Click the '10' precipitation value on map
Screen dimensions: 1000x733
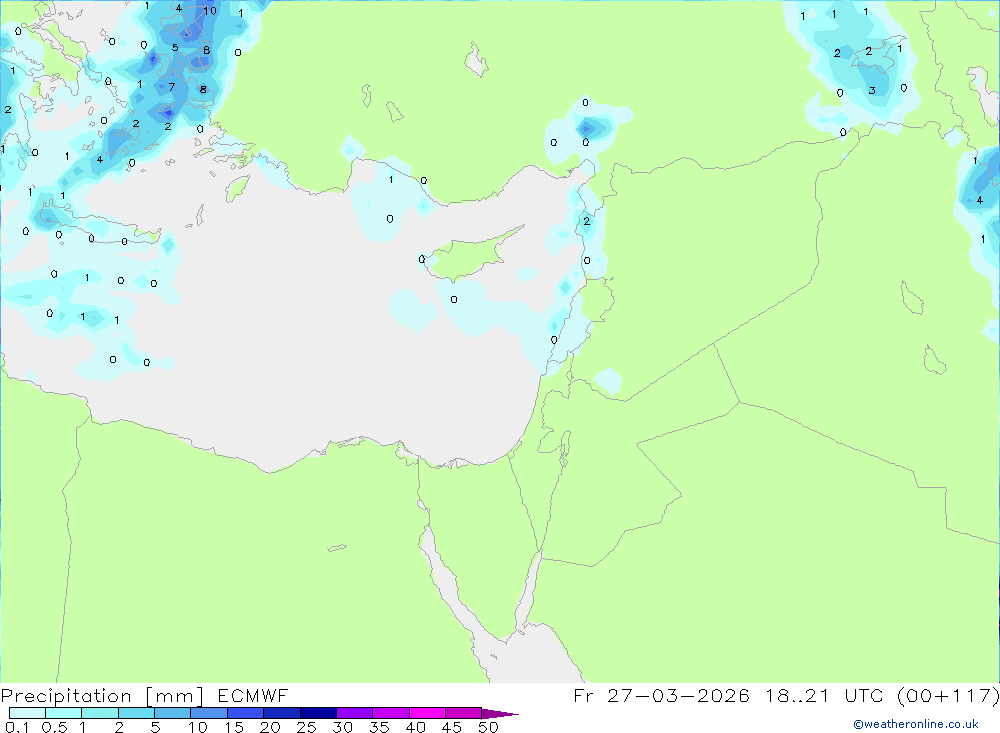pyautogui.click(x=210, y=11)
